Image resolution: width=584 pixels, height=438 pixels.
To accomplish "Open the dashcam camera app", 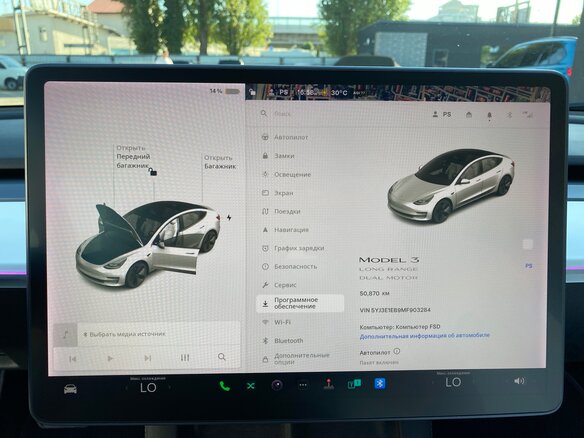I will pyautogui.click(x=277, y=385).
